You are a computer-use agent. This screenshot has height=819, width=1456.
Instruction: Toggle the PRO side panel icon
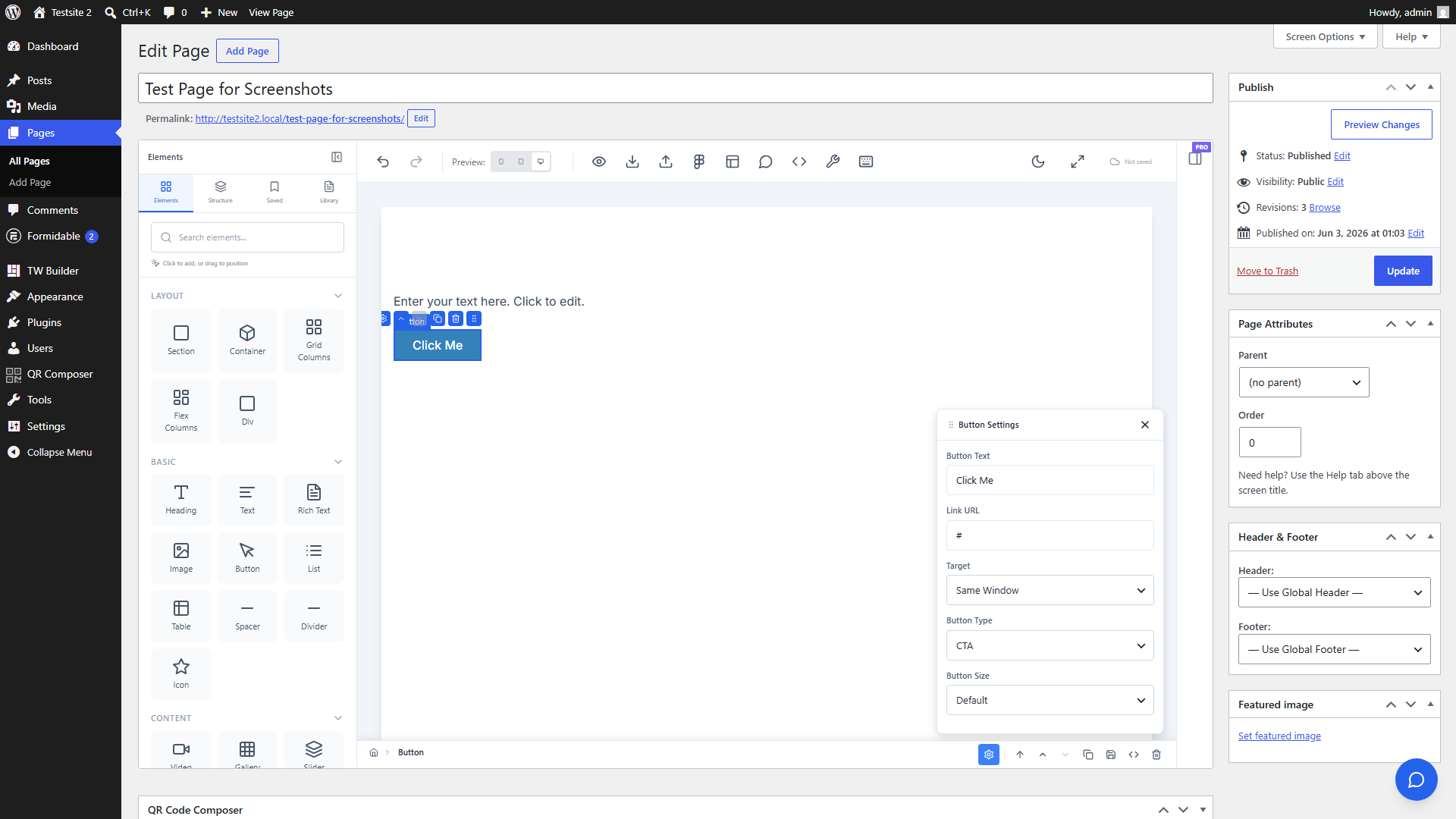pyautogui.click(x=1195, y=158)
